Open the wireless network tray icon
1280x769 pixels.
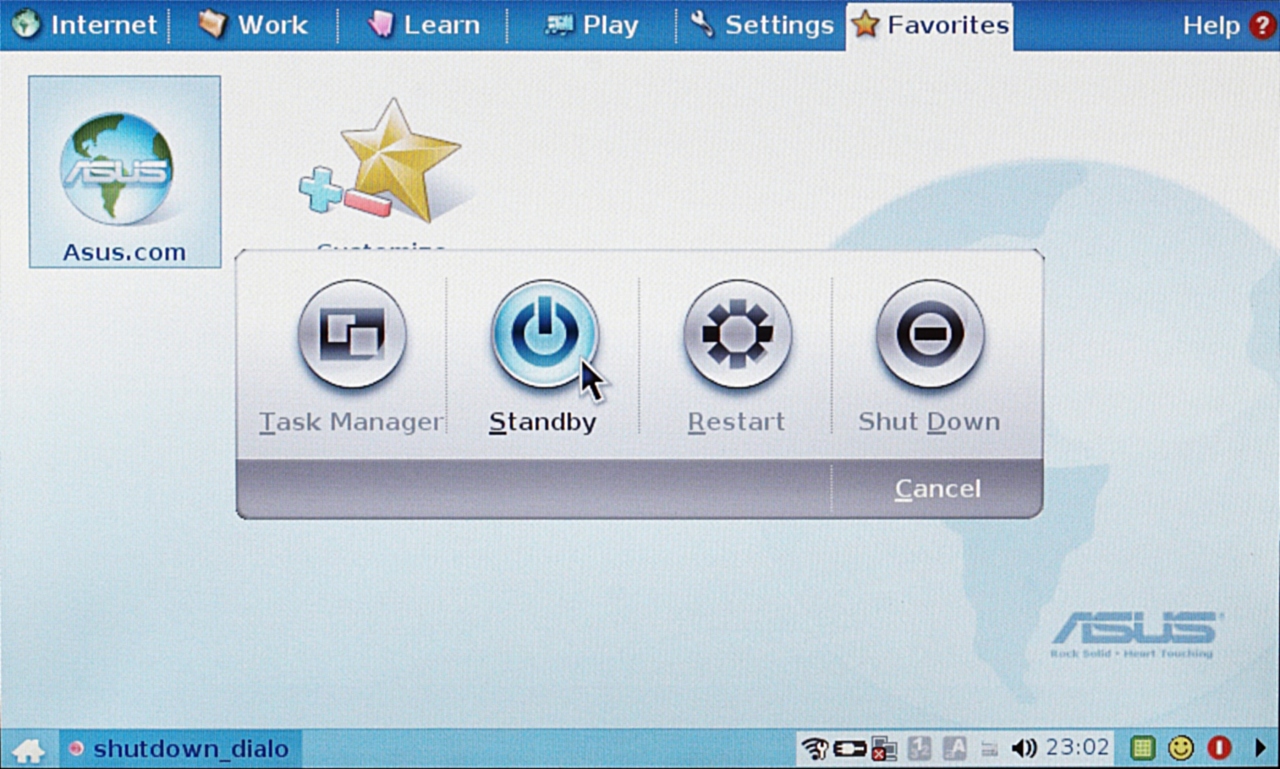point(815,748)
